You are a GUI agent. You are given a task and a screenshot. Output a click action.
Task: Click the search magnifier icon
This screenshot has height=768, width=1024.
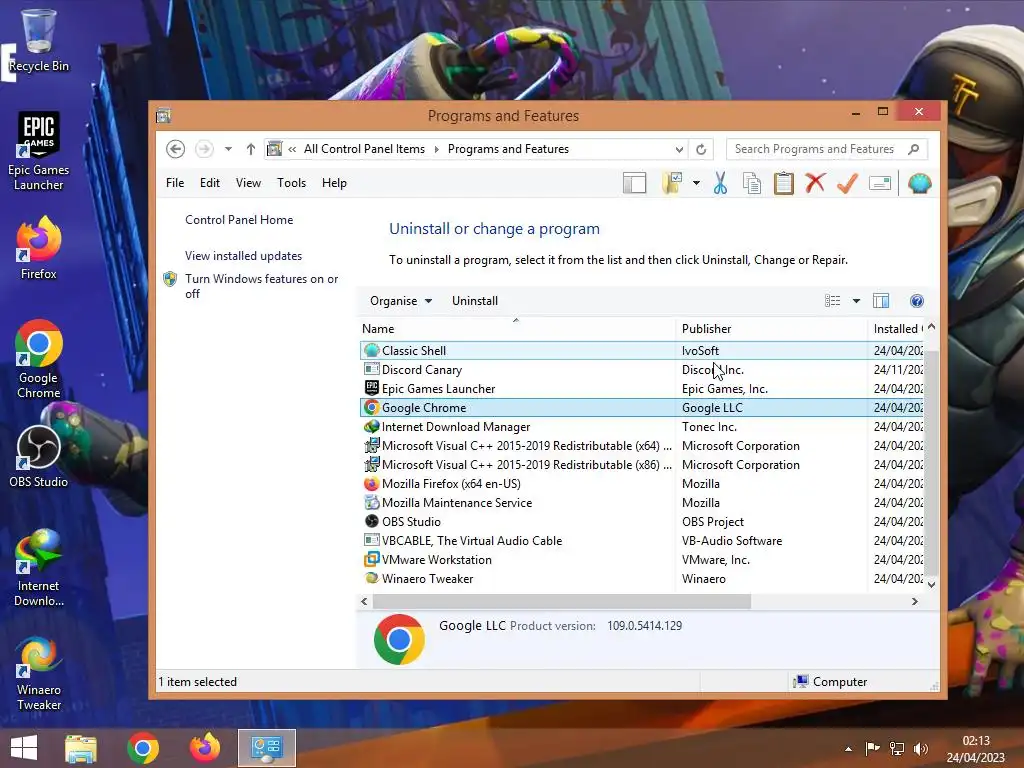pos(914,150)
